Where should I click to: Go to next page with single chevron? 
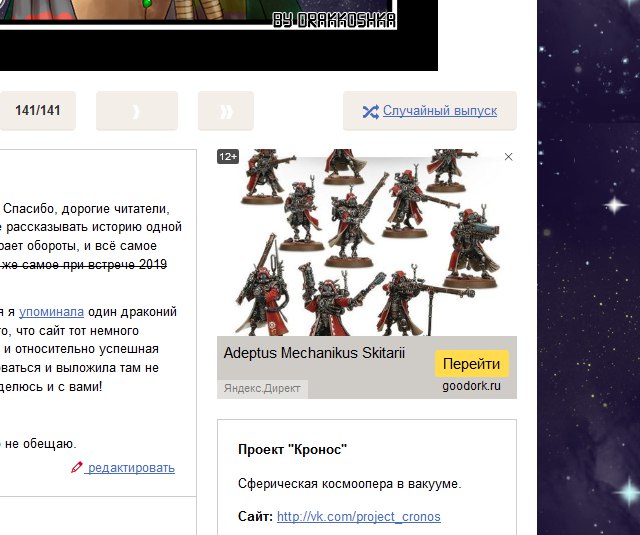coord(137,111)
